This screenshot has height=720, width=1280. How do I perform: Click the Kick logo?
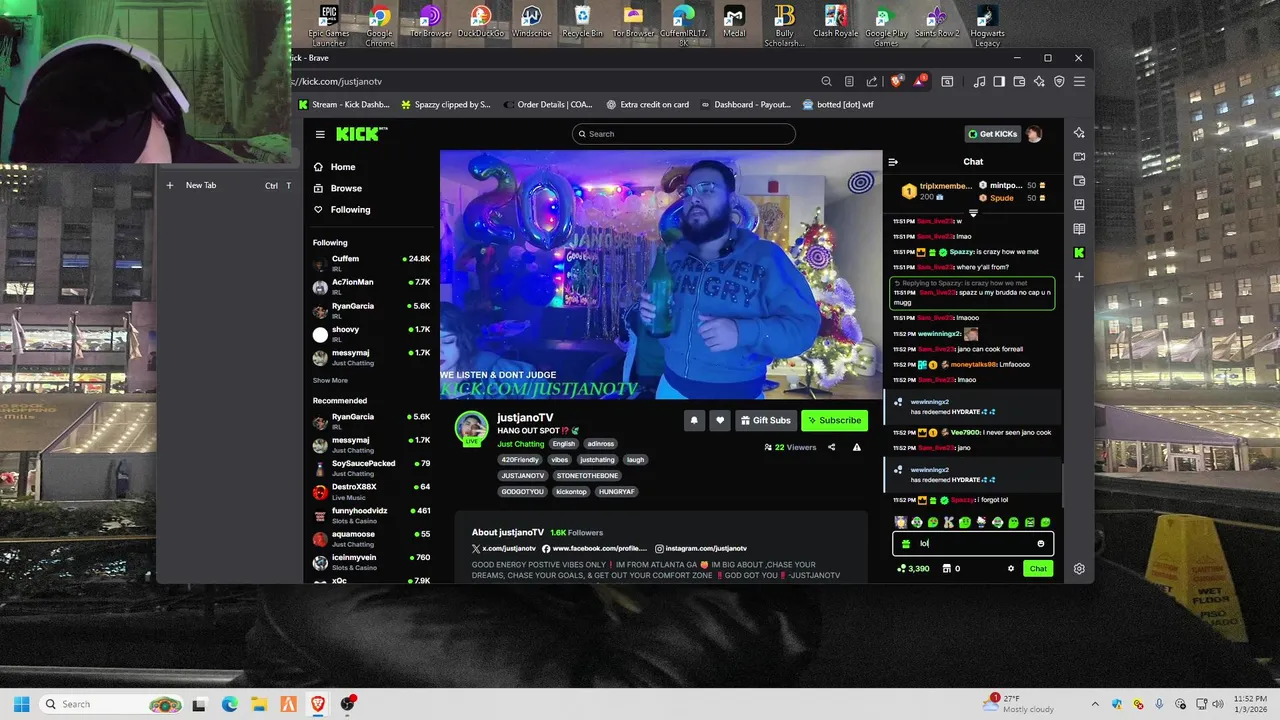[361, 134]
